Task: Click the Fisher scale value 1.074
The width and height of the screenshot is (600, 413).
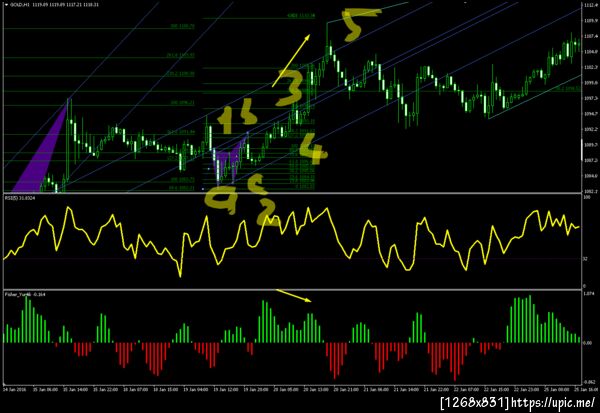Action: [x=587, y=294]
